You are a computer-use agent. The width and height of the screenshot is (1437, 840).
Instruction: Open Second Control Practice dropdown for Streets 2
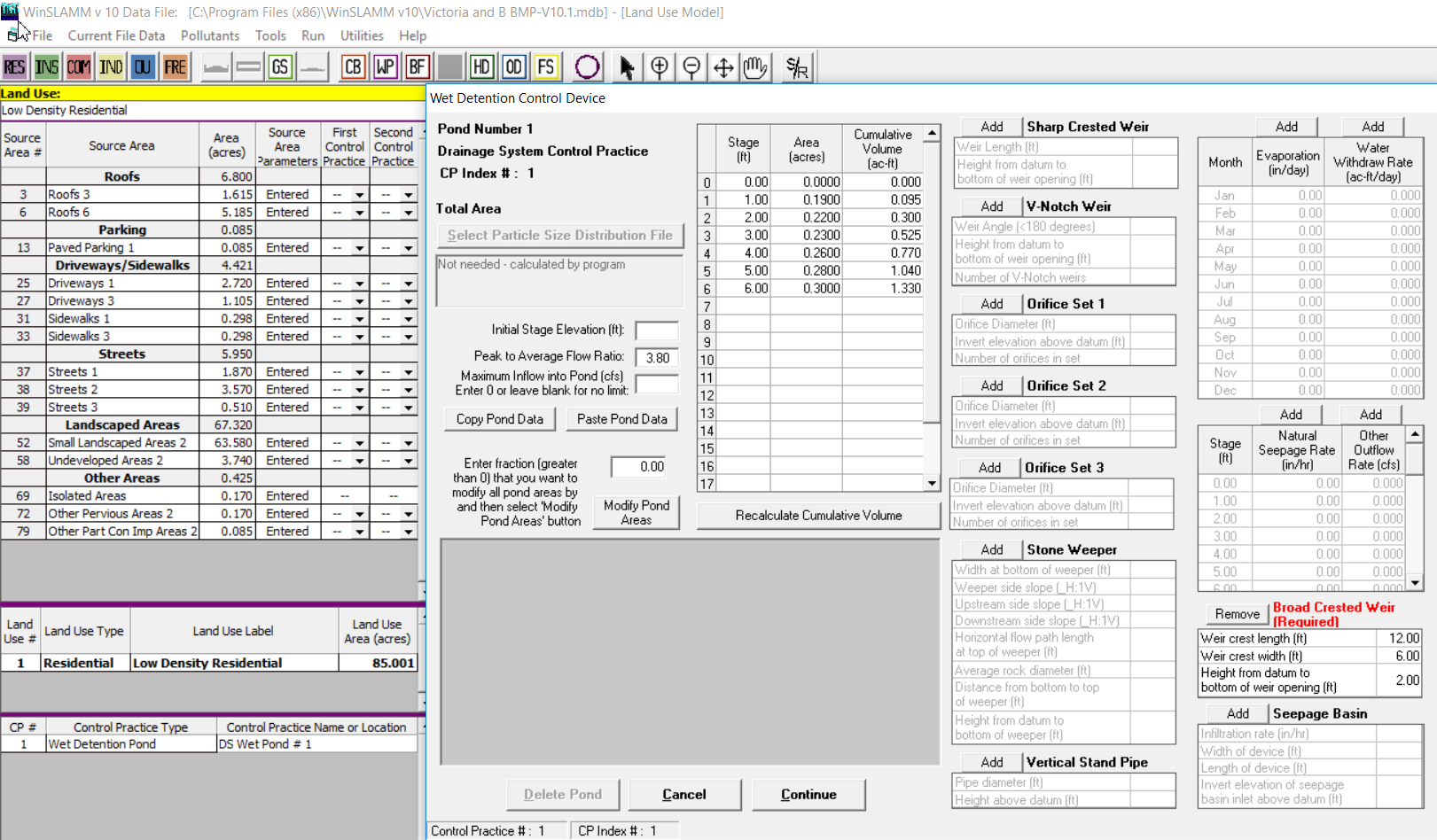point(408,389)
